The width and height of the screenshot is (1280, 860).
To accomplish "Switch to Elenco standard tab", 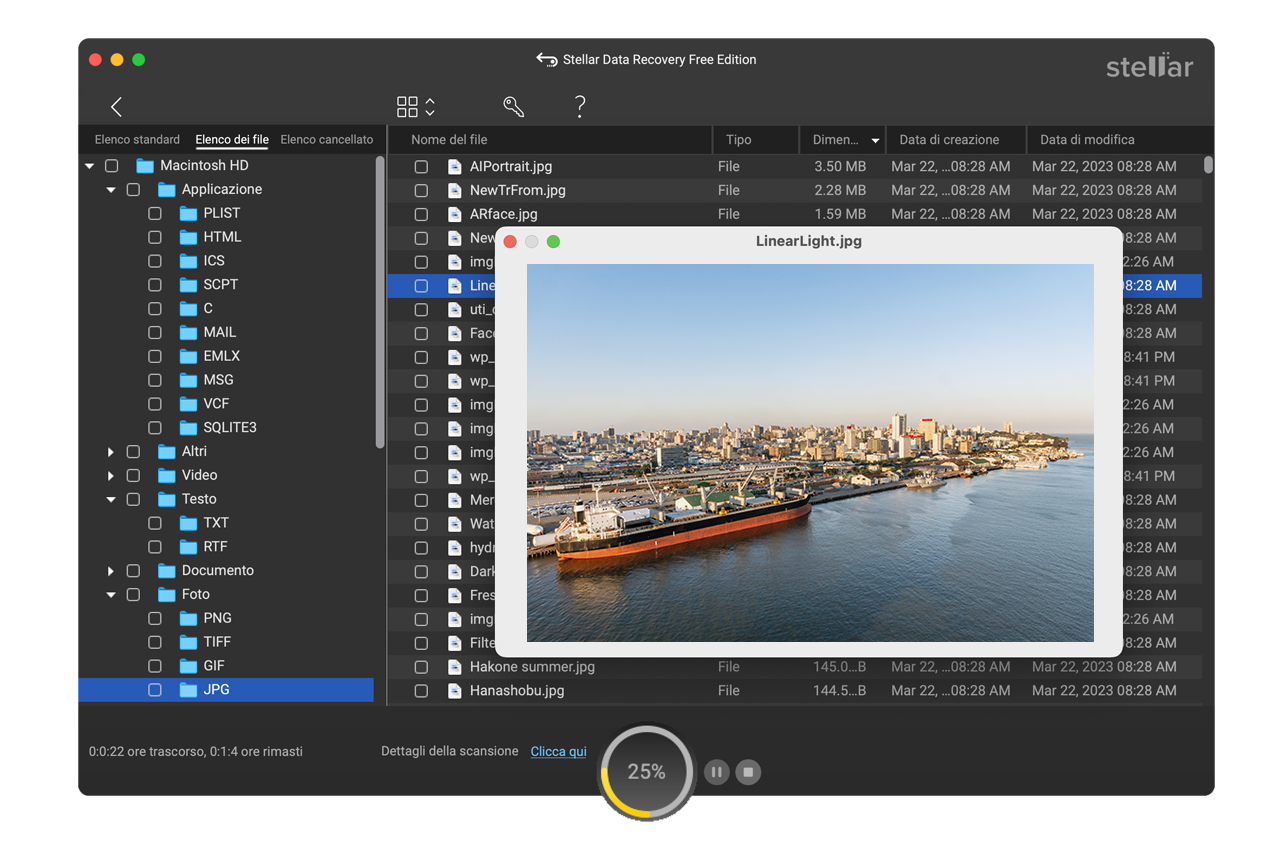I will [137, 140].
